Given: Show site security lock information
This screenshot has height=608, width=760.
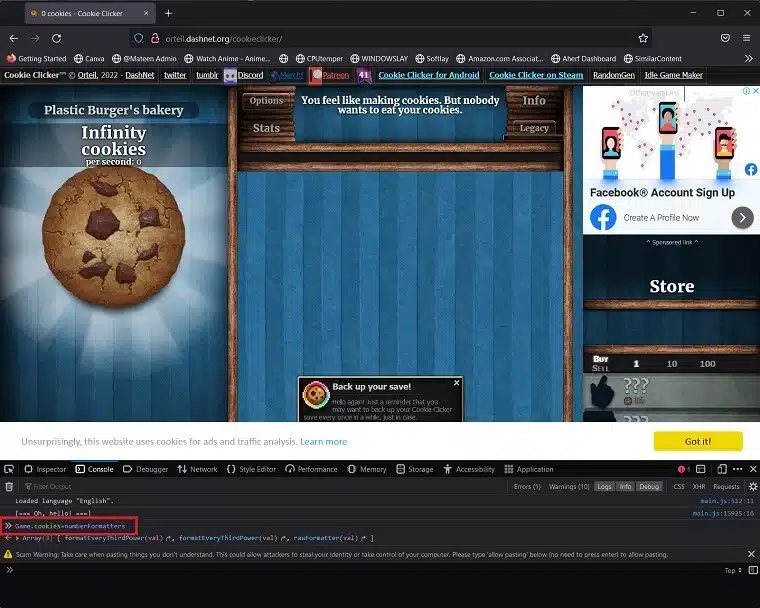Looking at the screenshot, I should click(x=155, y=38).
